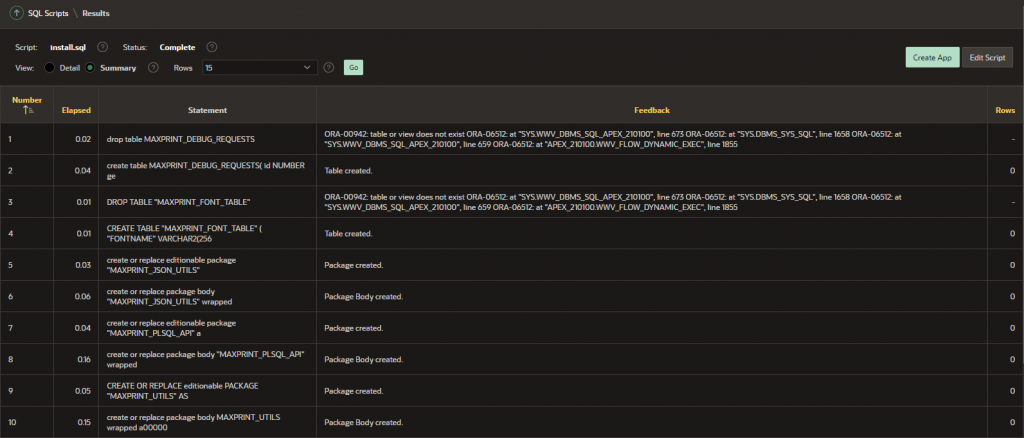Click the Statement column header

click(x=207, y=109)
